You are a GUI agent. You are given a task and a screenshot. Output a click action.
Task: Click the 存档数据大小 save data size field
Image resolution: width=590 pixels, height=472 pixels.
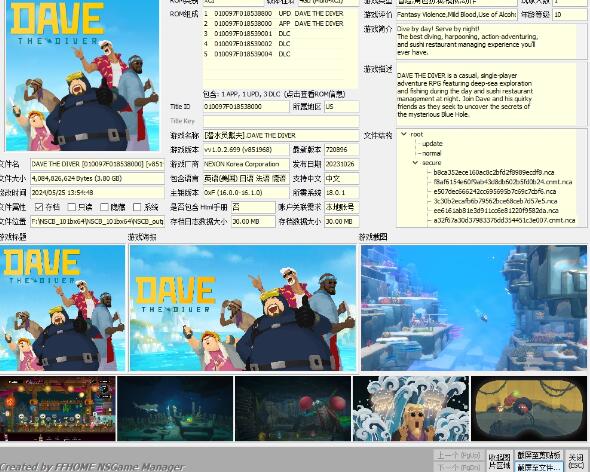coord(342,221)
